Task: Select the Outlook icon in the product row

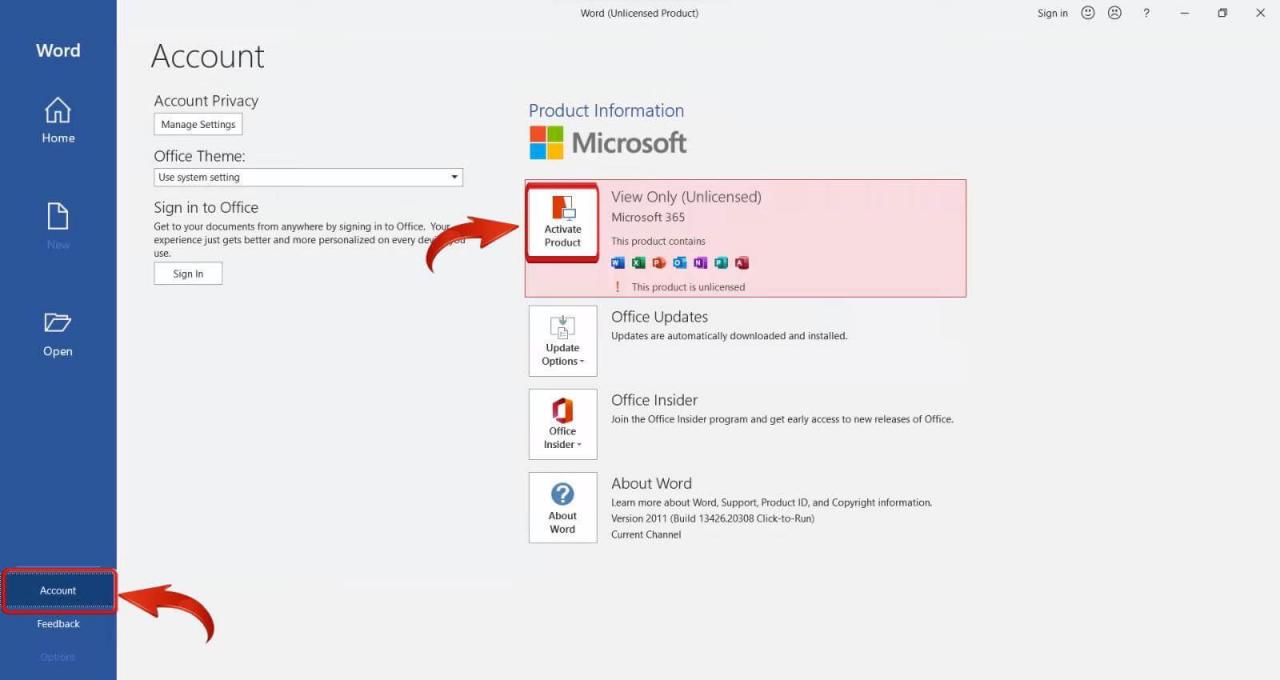Action: (679, 262)
